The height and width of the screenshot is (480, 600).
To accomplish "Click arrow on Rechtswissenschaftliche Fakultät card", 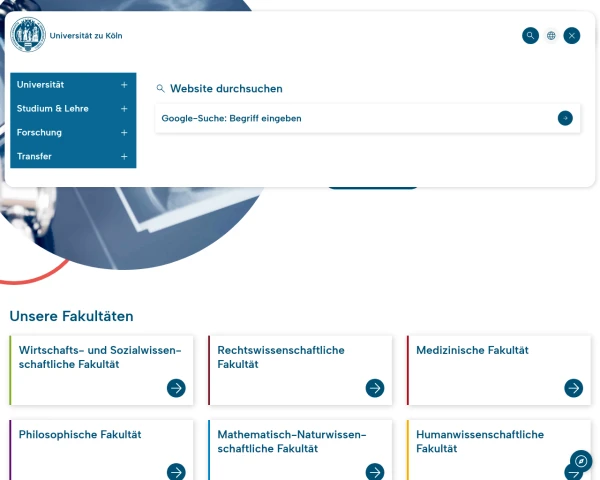I will (375, 388).
